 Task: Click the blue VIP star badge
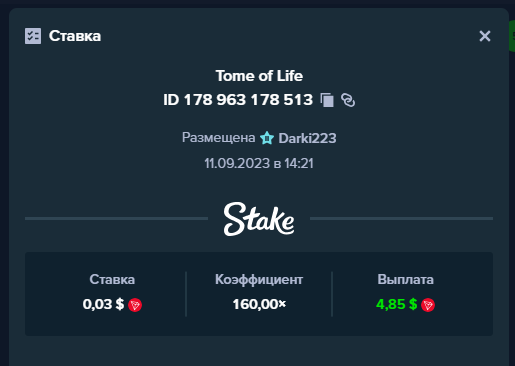267,138
